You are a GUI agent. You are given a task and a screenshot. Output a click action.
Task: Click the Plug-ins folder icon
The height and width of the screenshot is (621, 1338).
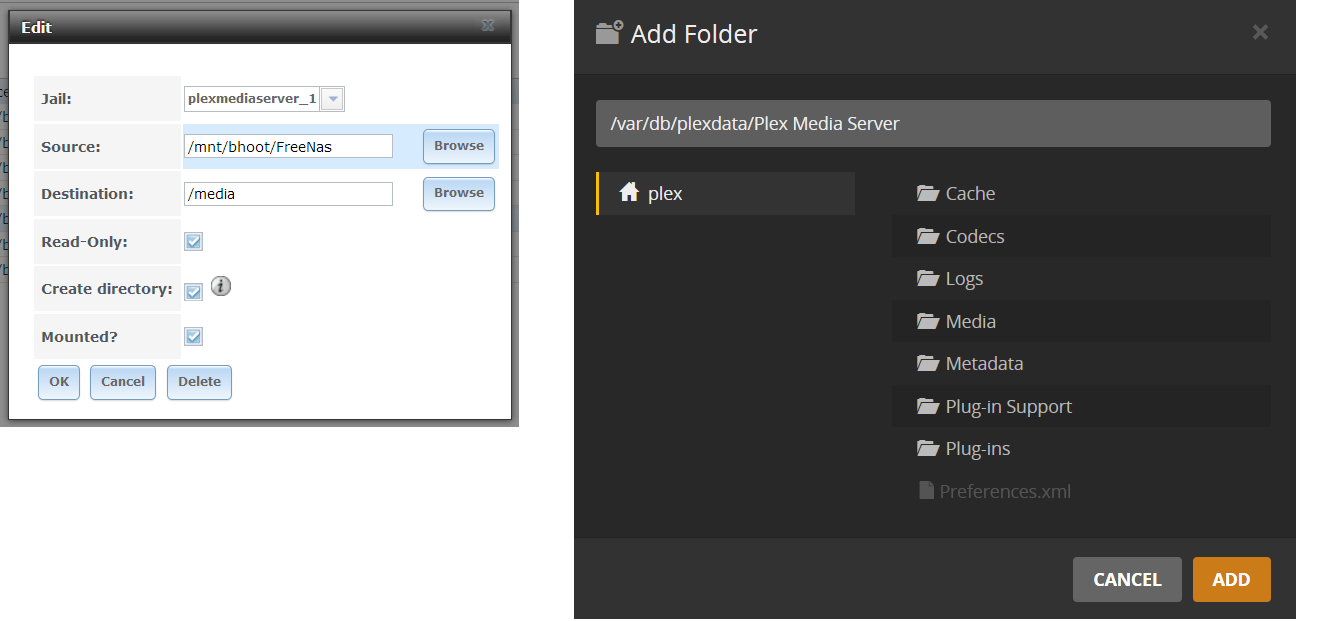click(x=928, y=448)
